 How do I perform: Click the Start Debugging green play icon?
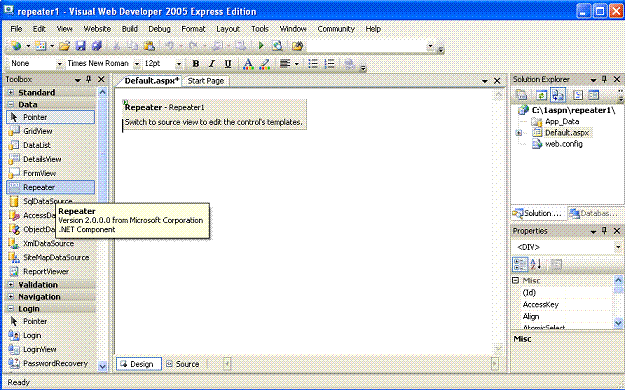(x=261, y=46)
